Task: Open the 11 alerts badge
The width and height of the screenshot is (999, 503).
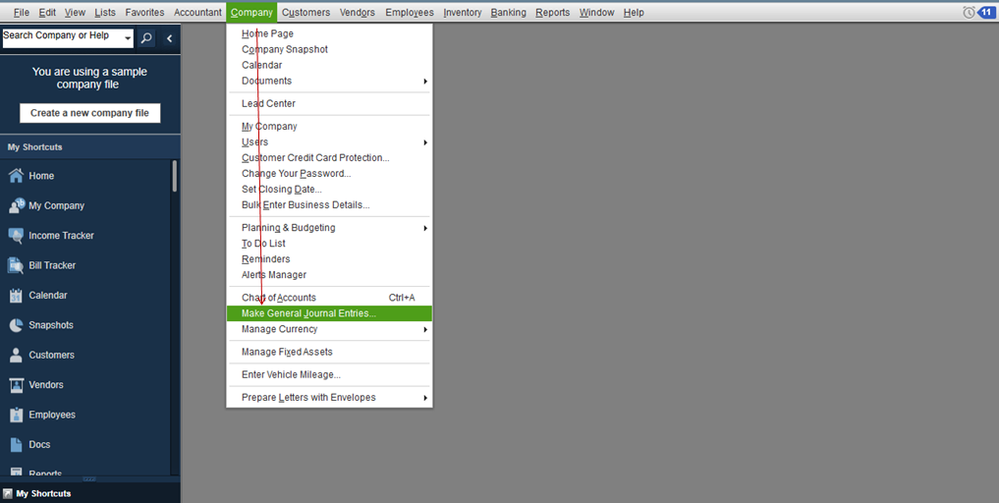Action: [x=986, y=12]
